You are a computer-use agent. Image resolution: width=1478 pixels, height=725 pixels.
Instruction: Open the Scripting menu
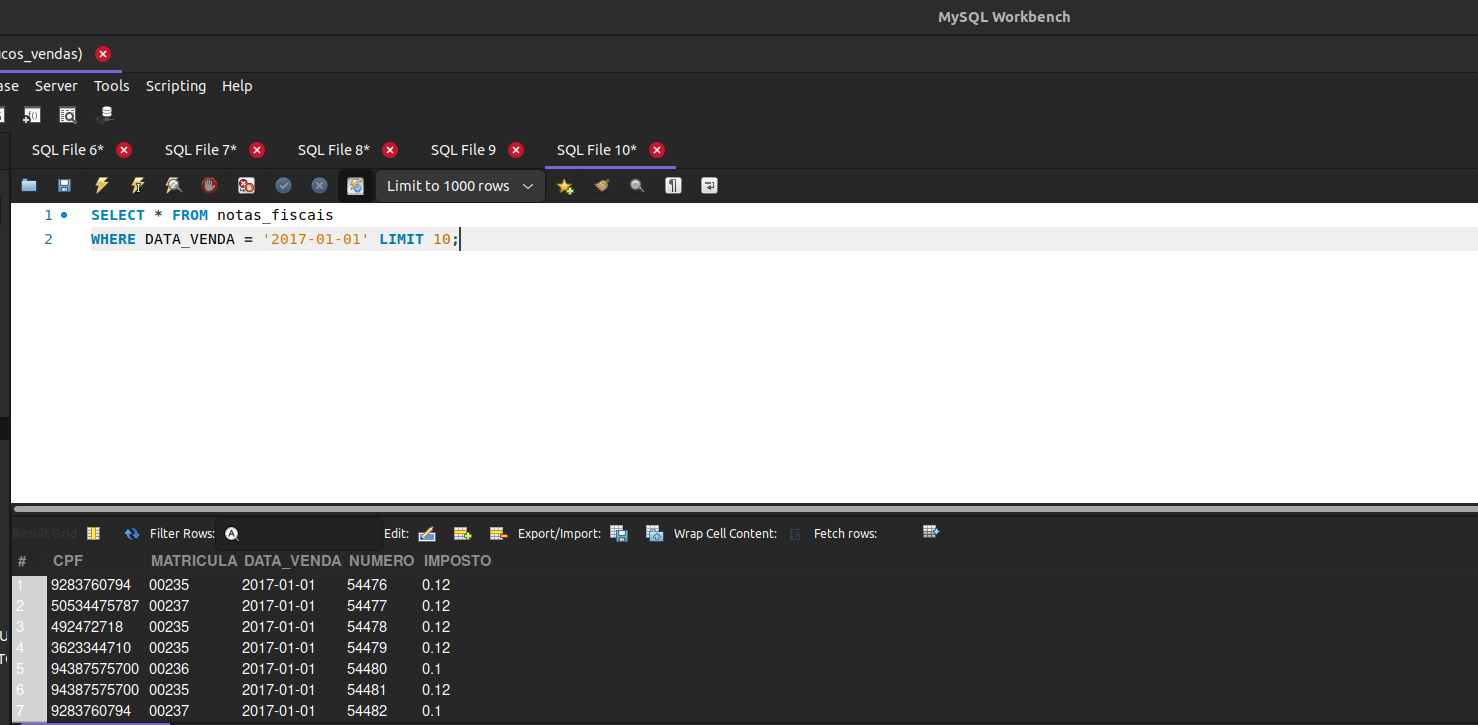point(176,86)
